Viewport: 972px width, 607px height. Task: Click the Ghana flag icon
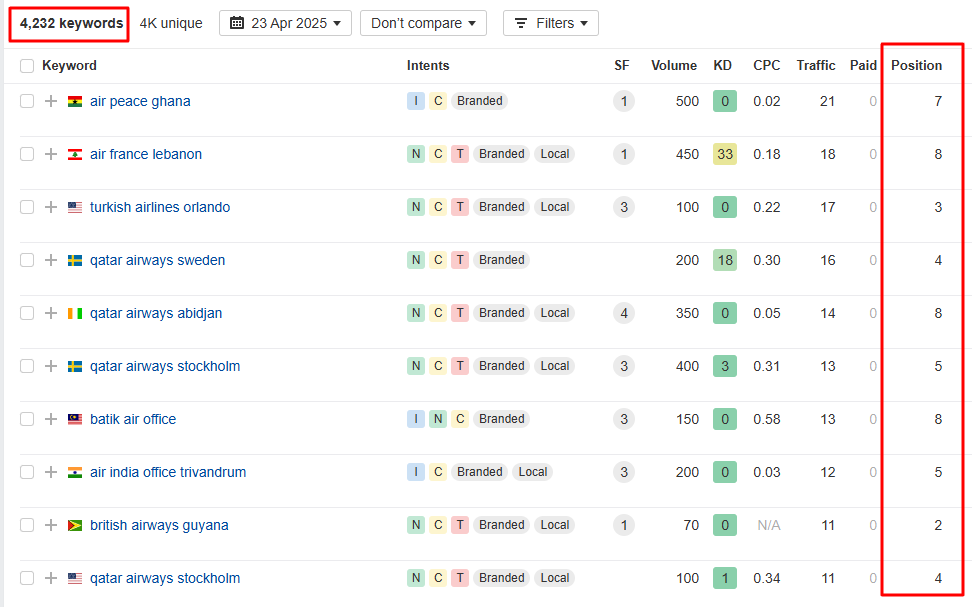click(75, 102)
